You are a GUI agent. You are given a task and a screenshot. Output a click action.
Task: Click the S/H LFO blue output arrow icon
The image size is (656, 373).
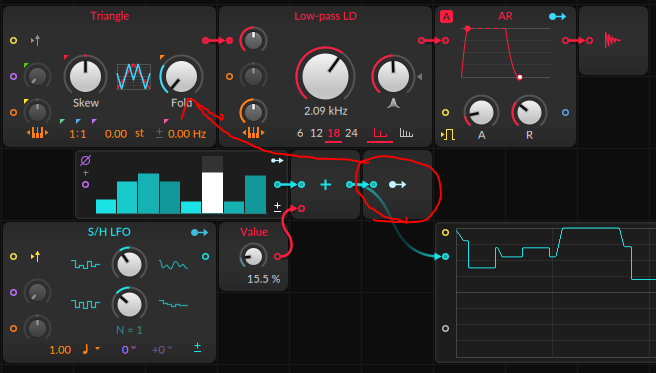click(200, 232)
